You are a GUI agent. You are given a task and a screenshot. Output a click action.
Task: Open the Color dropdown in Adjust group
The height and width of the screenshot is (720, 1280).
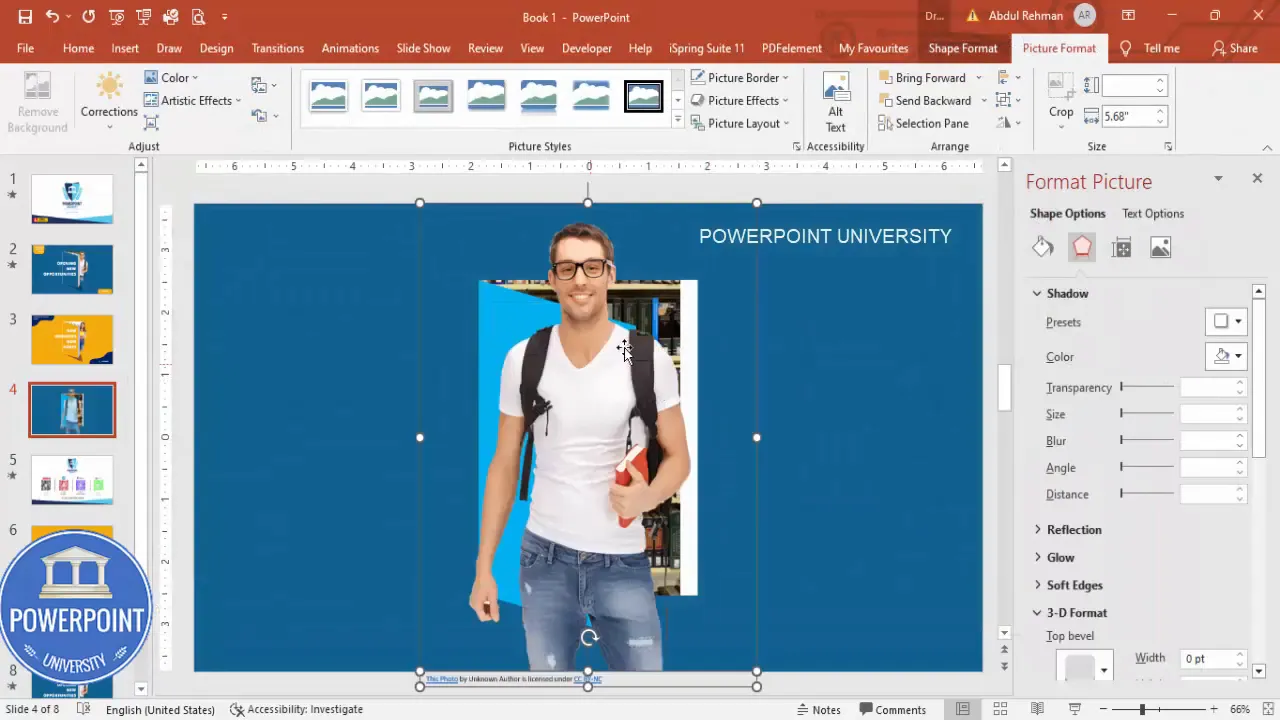coord(171,77)
